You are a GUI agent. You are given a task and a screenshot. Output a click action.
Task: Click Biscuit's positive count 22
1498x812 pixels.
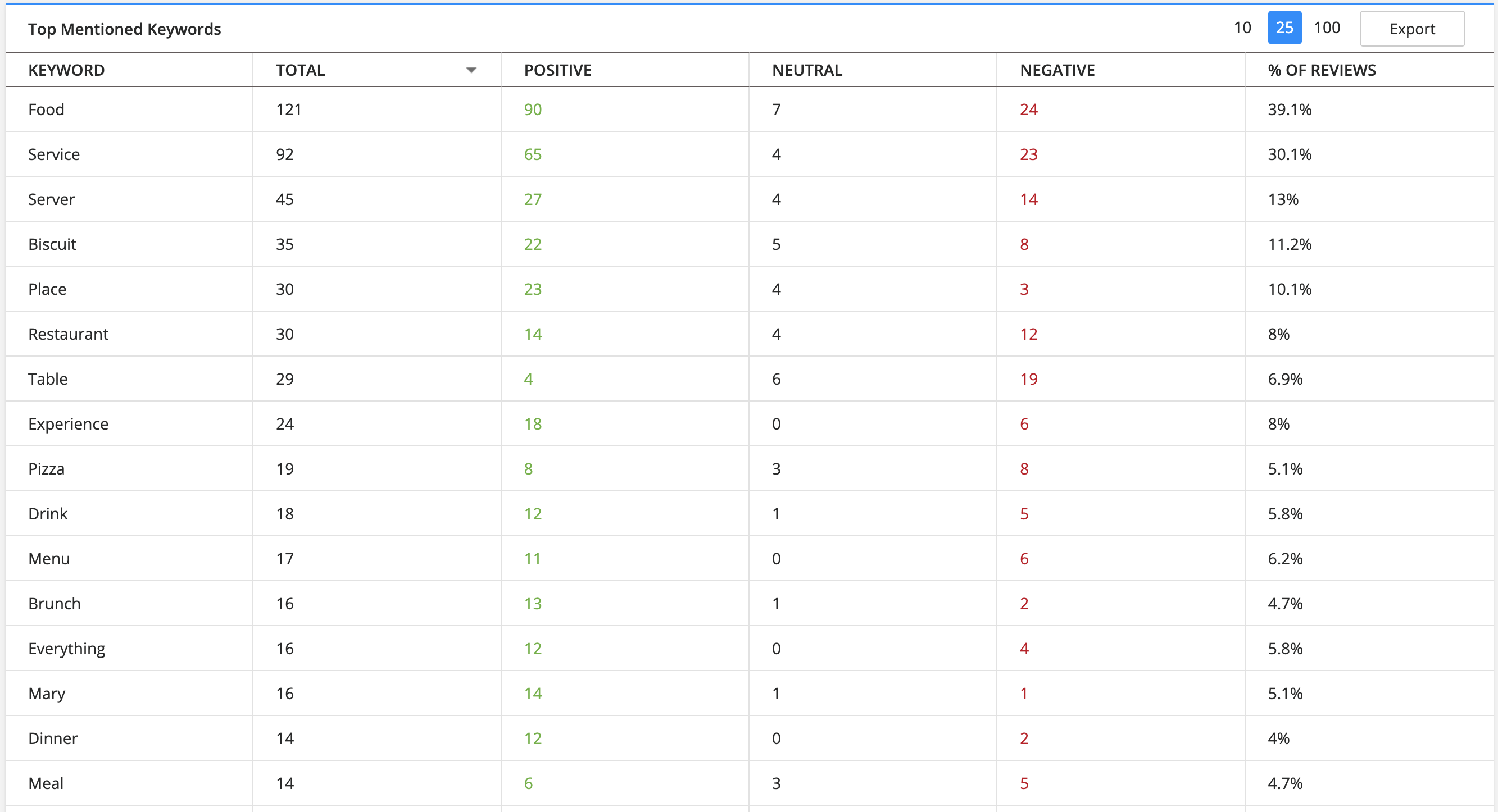pos(533,244)
